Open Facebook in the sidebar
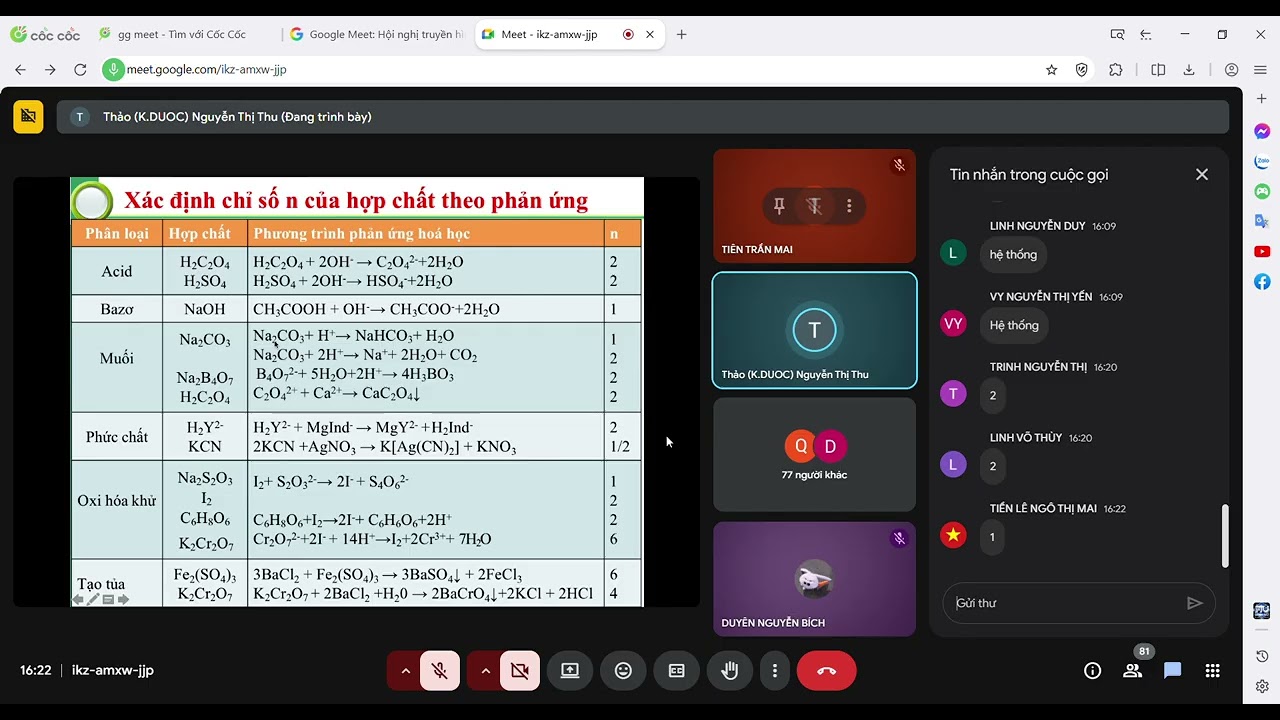Screen dimensions: 1280x720 tap(1262, 282)
